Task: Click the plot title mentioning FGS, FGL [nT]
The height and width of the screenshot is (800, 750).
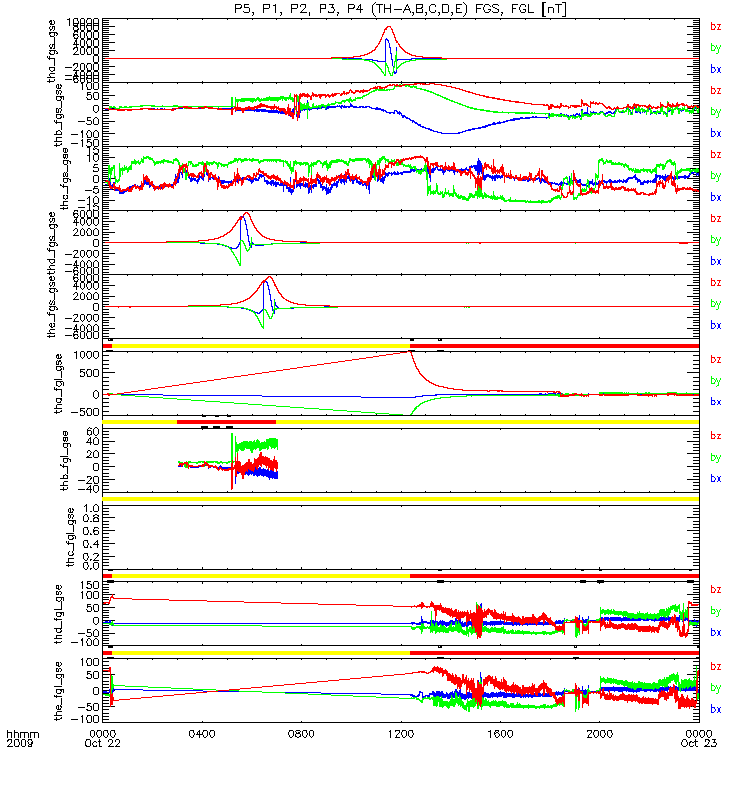Action: coord(401,9)
